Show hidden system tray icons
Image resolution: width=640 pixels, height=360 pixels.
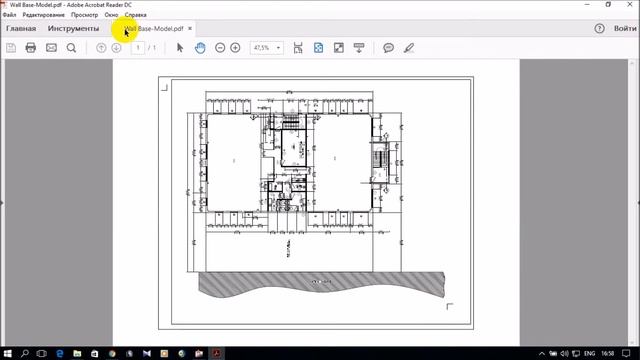542,353
